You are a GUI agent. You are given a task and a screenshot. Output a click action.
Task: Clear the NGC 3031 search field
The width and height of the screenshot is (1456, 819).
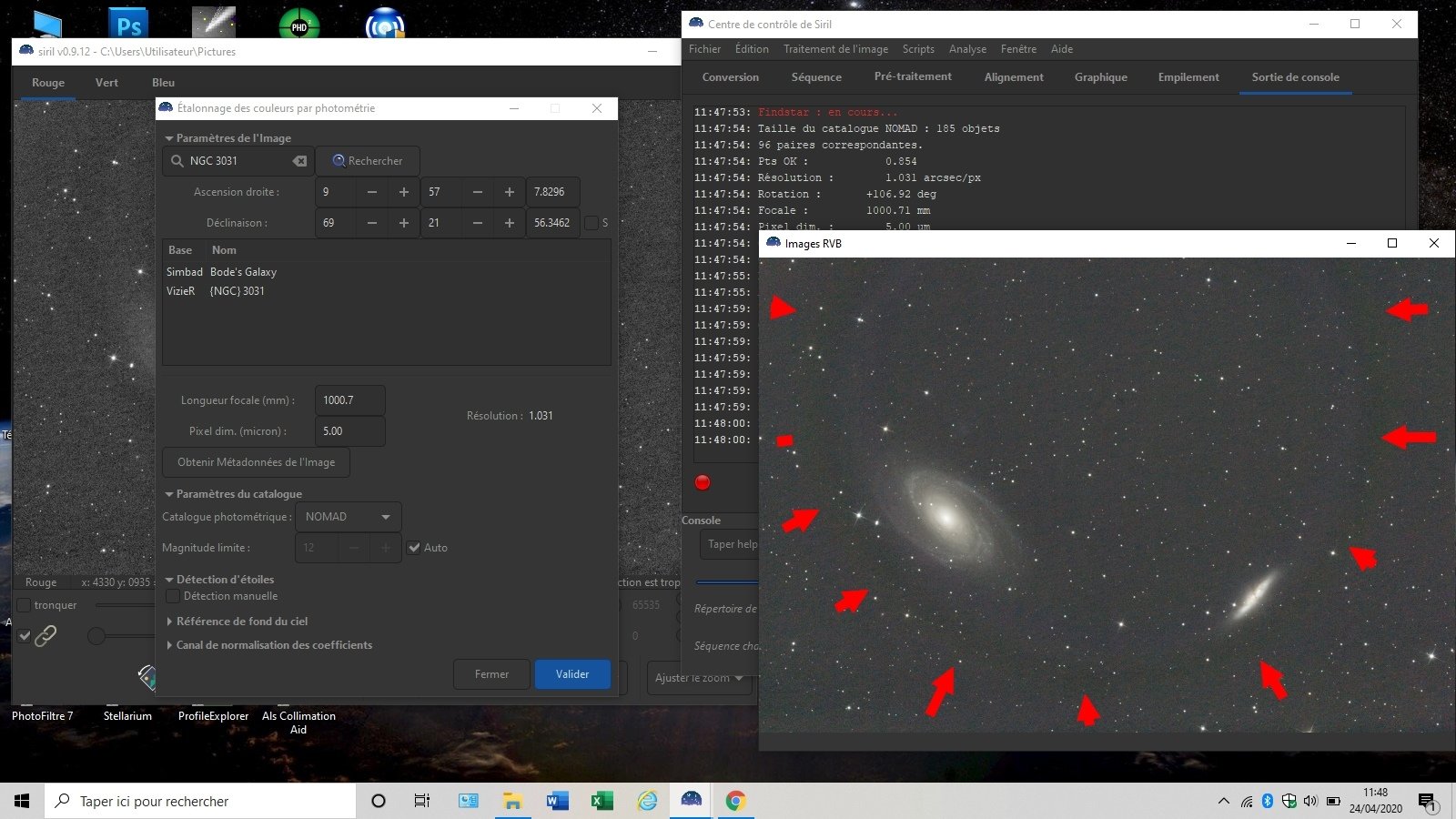(x=299, y=161)
